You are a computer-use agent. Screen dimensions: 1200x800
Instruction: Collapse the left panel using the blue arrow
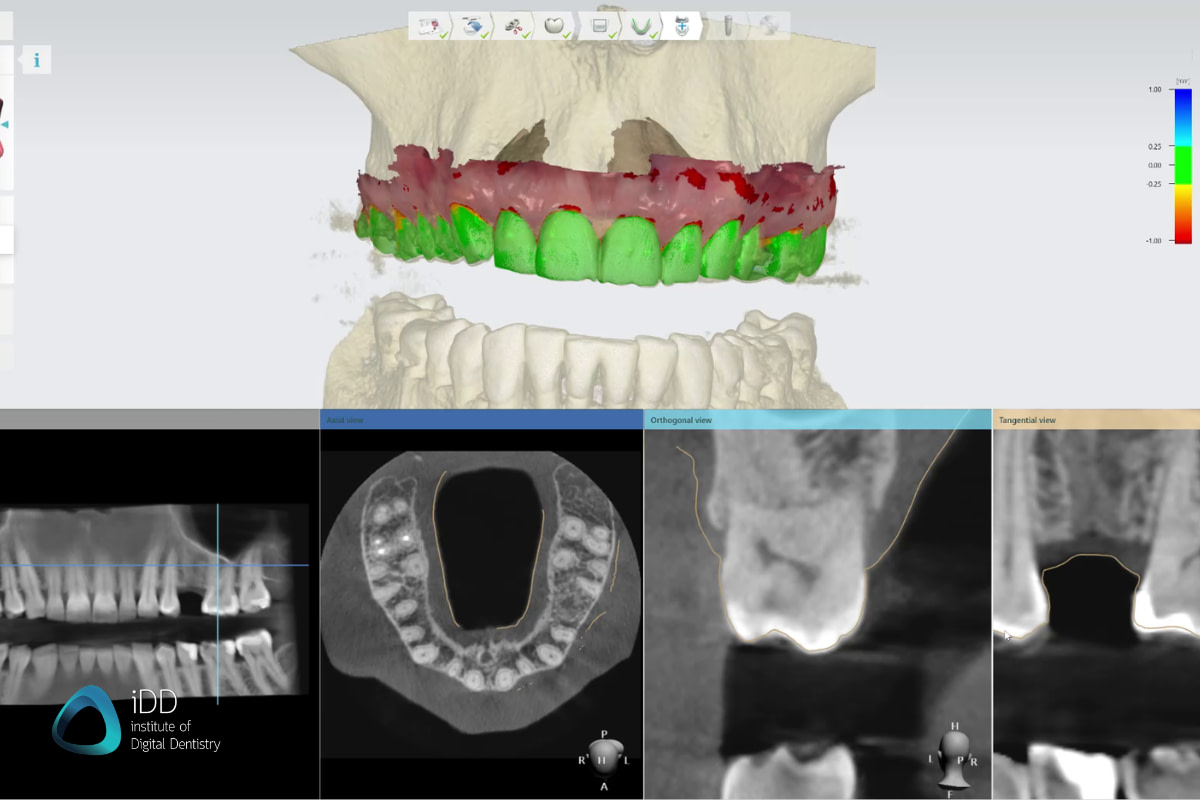pyautogui.click(x=3, y=124)
